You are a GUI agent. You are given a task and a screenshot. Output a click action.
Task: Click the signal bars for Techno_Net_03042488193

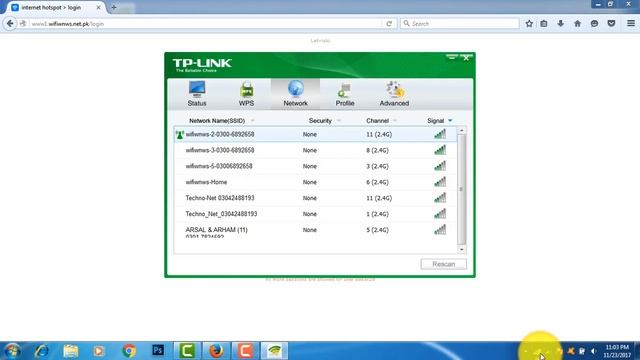(440, 213)
